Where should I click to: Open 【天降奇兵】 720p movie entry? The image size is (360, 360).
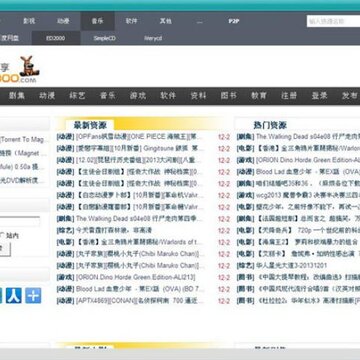pyautogui.click(x=308, y=230)
